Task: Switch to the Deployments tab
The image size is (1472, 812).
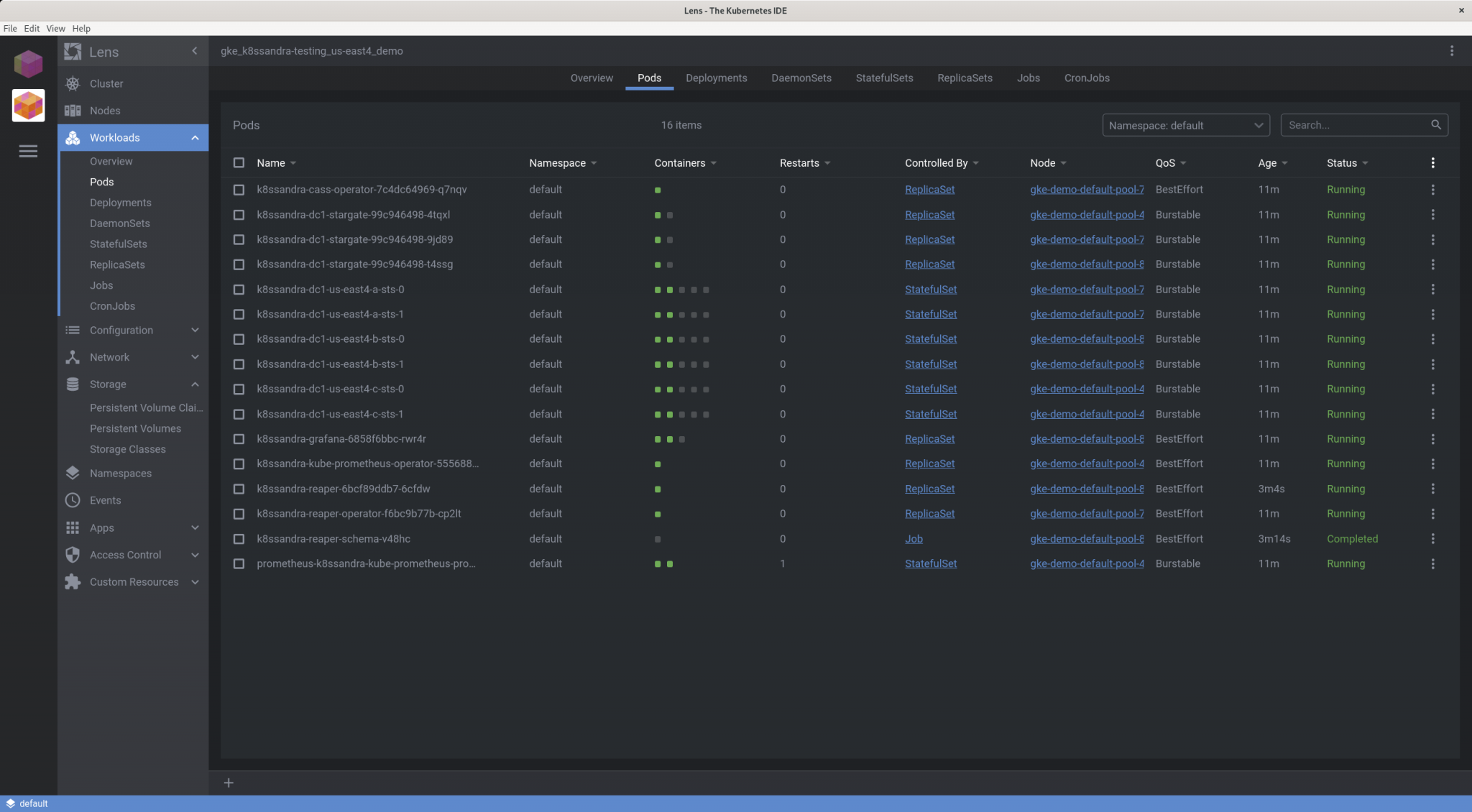Action: coord(716,78)
